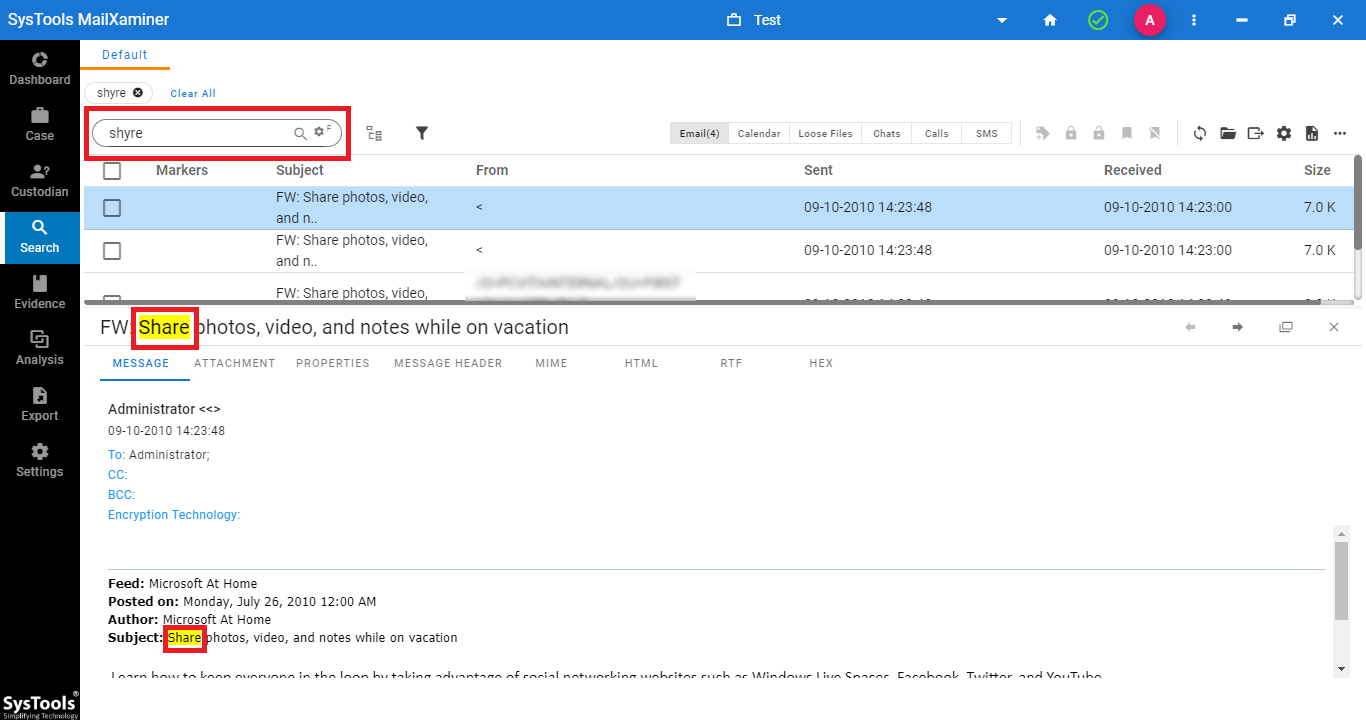Screen dimensions: 1366x720
Task: Click the remove bookmark toolbar icon
Action: tap(1155, 133)
